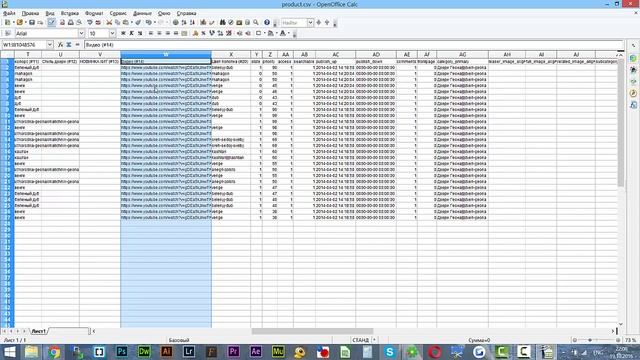640x360 pixels.
Task: Run the spelling check icon
Action: click(89, 22)
